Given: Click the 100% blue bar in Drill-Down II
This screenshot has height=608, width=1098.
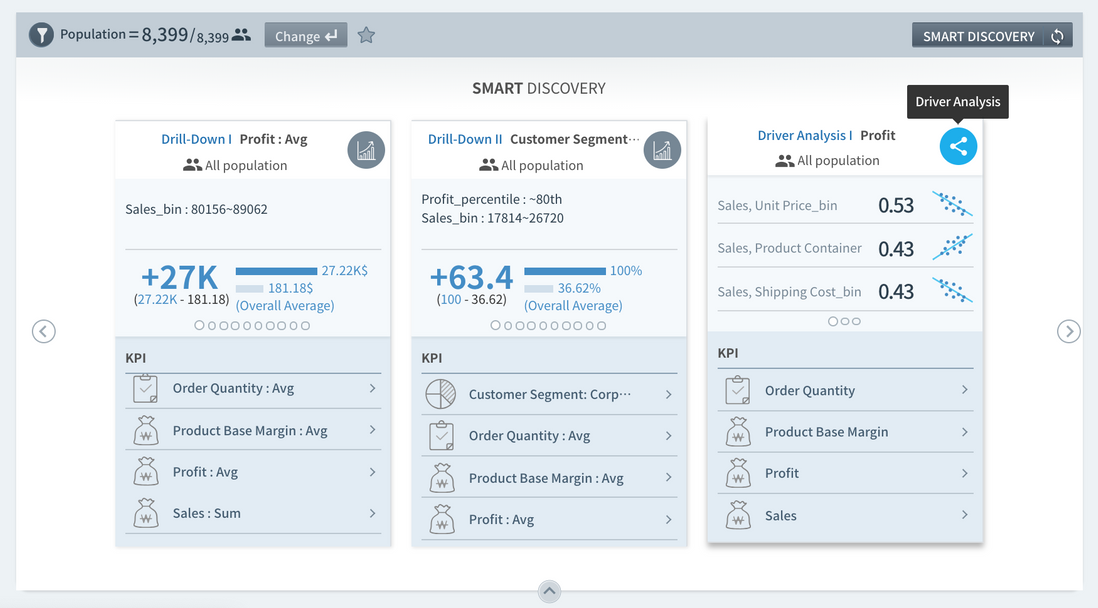Looking at the screenshot, I should click(565, 271).
